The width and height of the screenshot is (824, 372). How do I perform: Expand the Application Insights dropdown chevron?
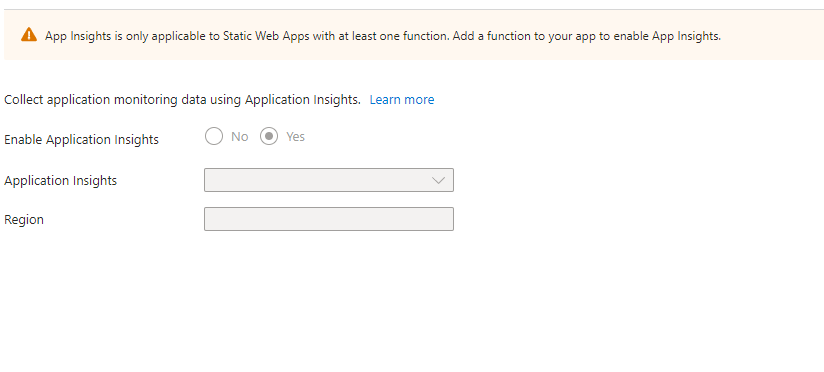point(438,180)
